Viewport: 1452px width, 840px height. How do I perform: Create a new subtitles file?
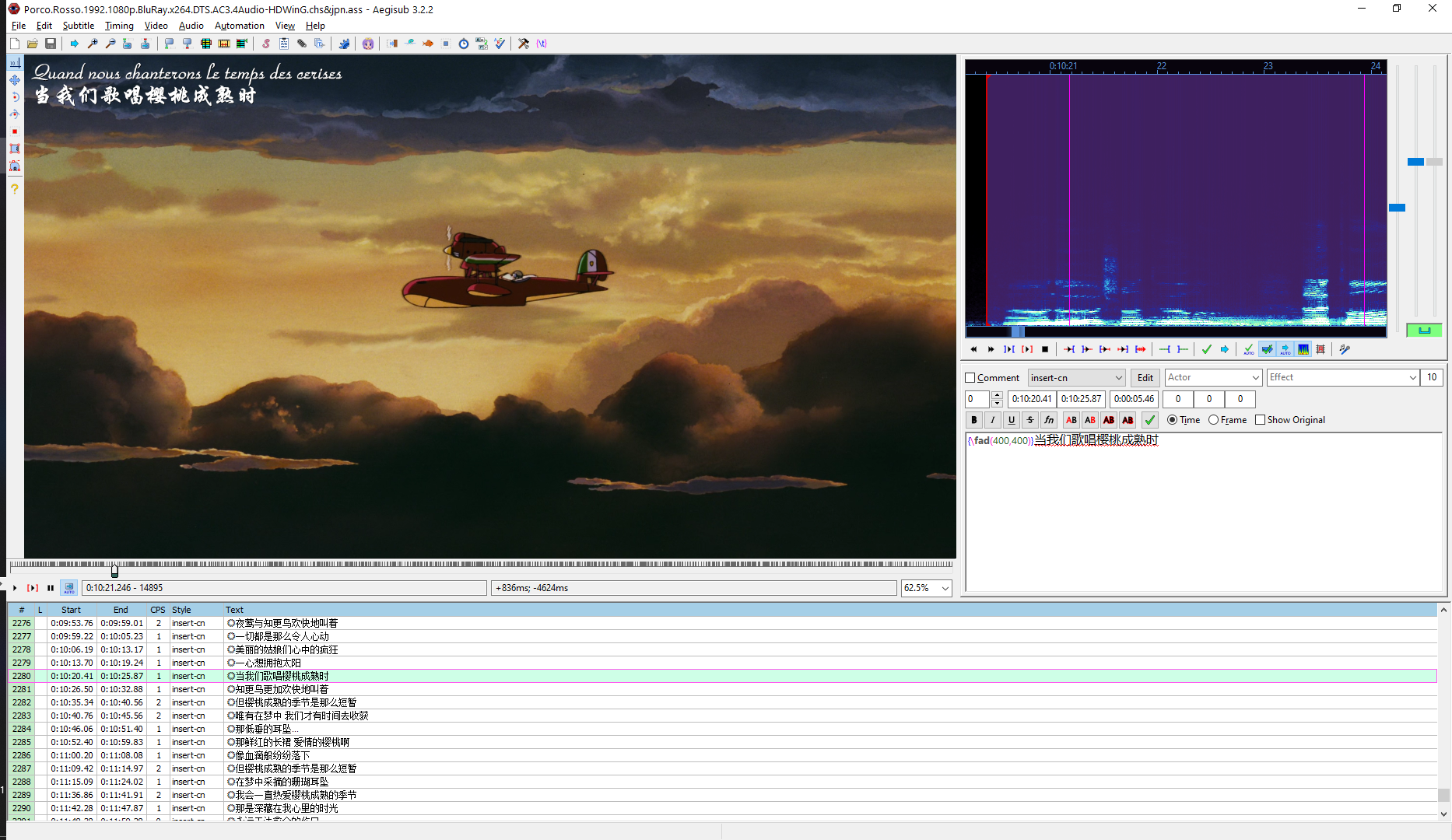click(x=15, y=44)
